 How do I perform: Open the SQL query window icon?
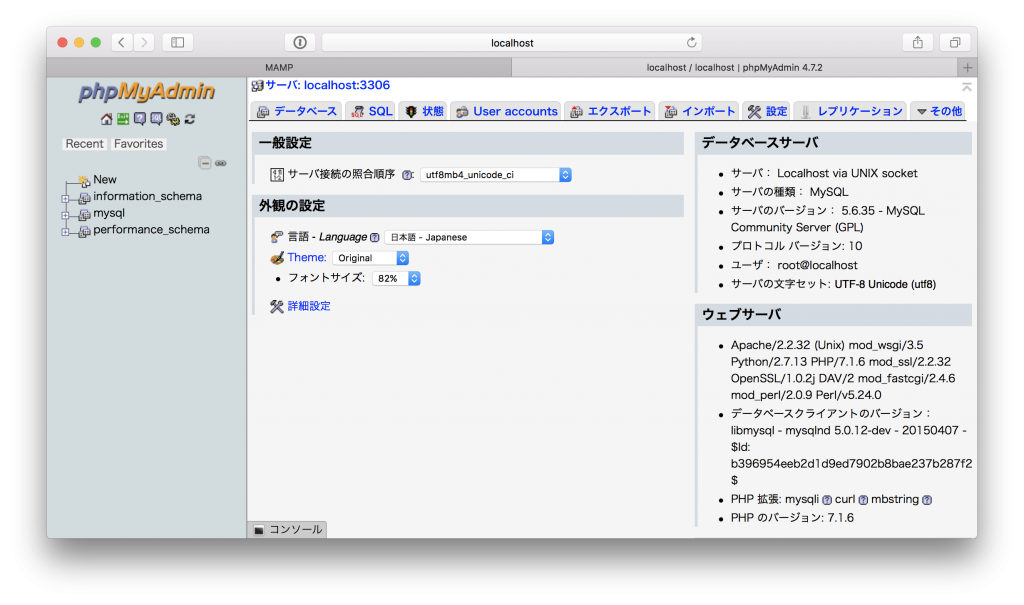point(156,119)
